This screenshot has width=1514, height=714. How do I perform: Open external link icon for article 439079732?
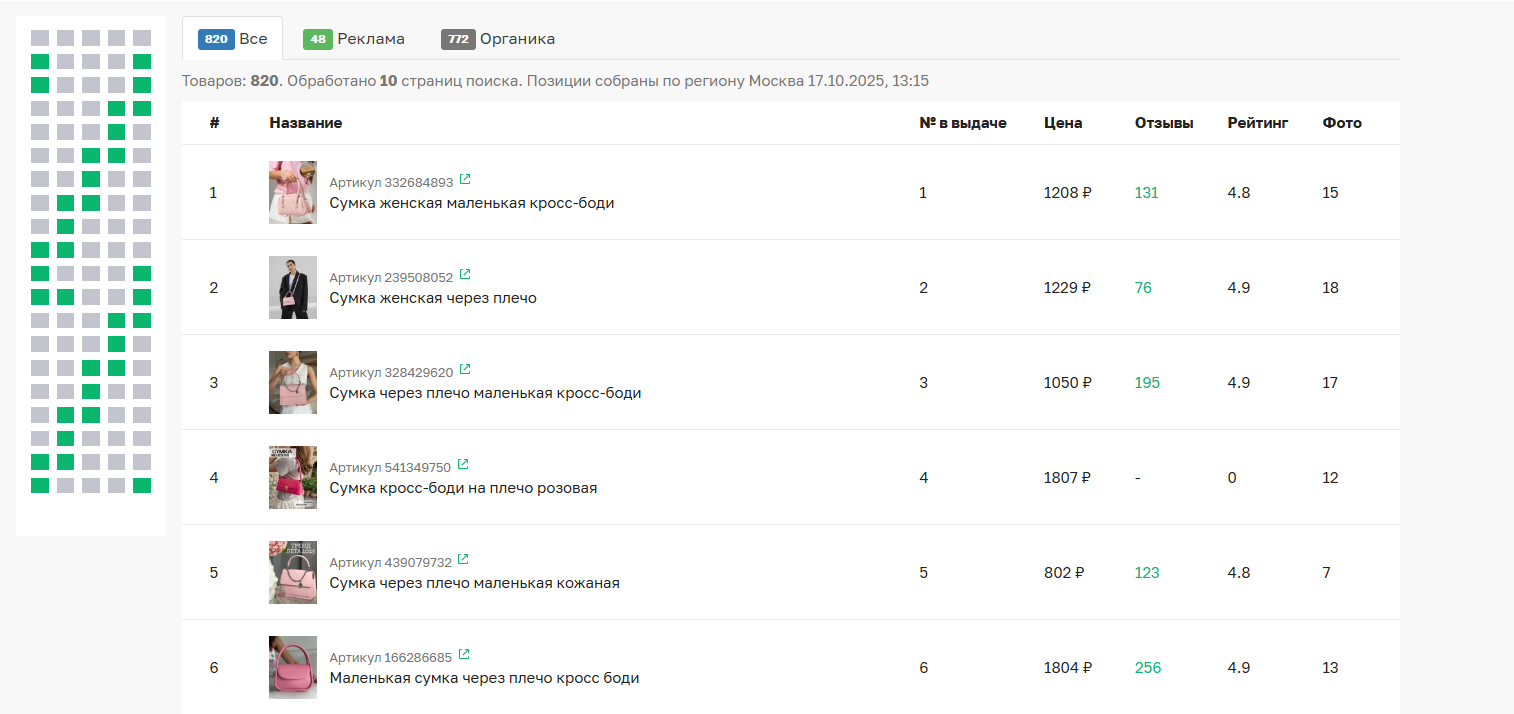463,561
